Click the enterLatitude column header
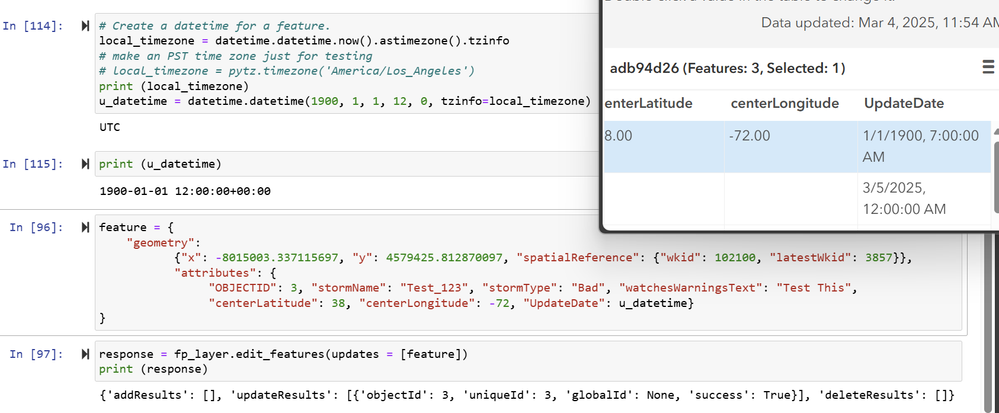The width and height of the screenshot is (999, 413). click(648, 103)
